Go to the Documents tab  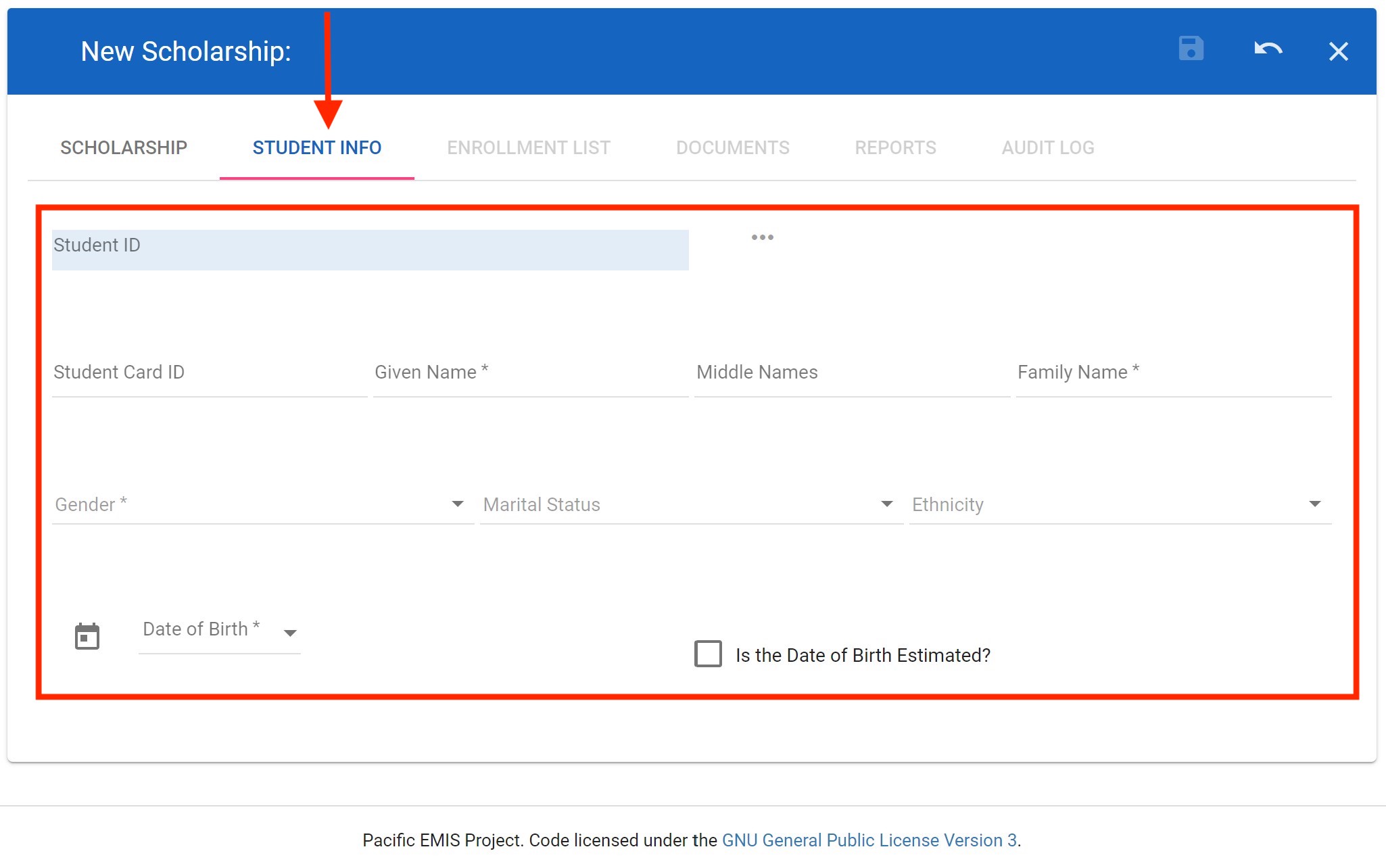tap(732, 147)
